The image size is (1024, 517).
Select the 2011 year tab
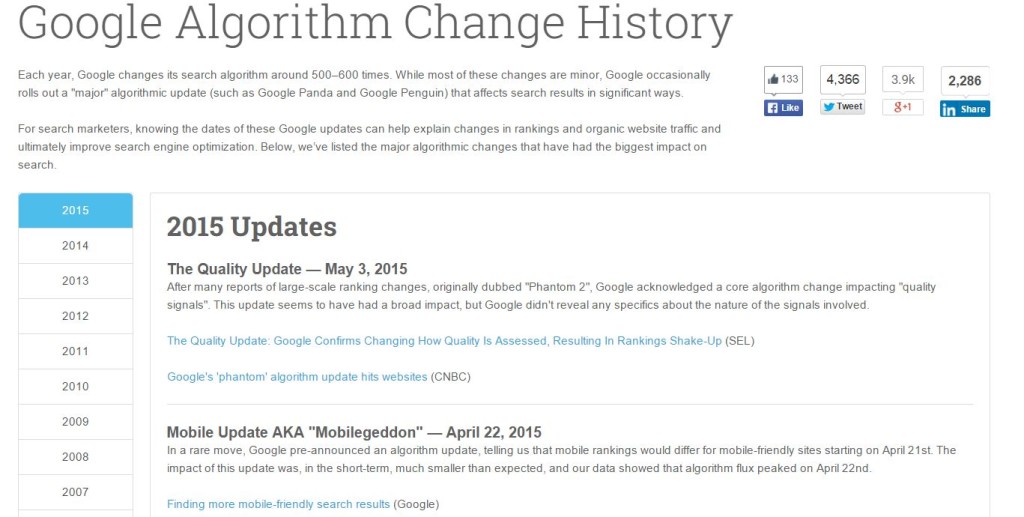(x=75, y=351)
